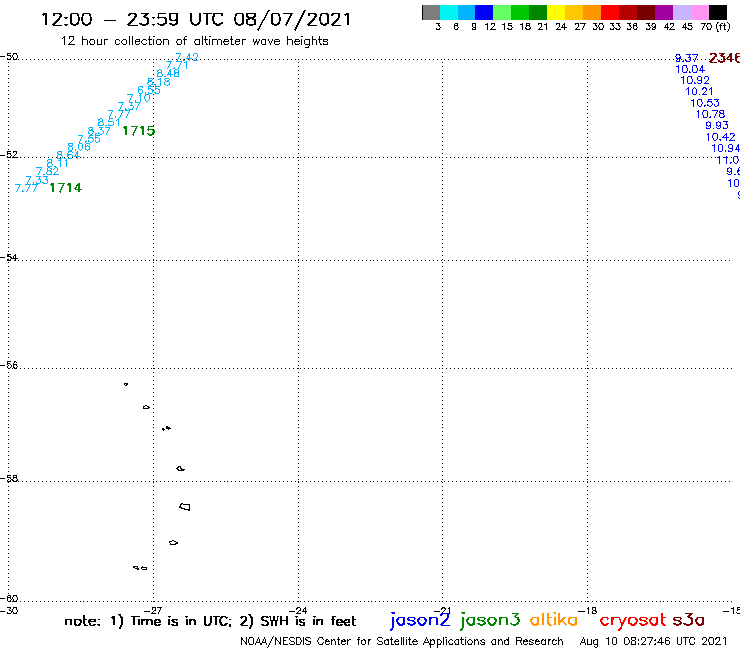Select the cryosat satellite label

click(633, 621)
